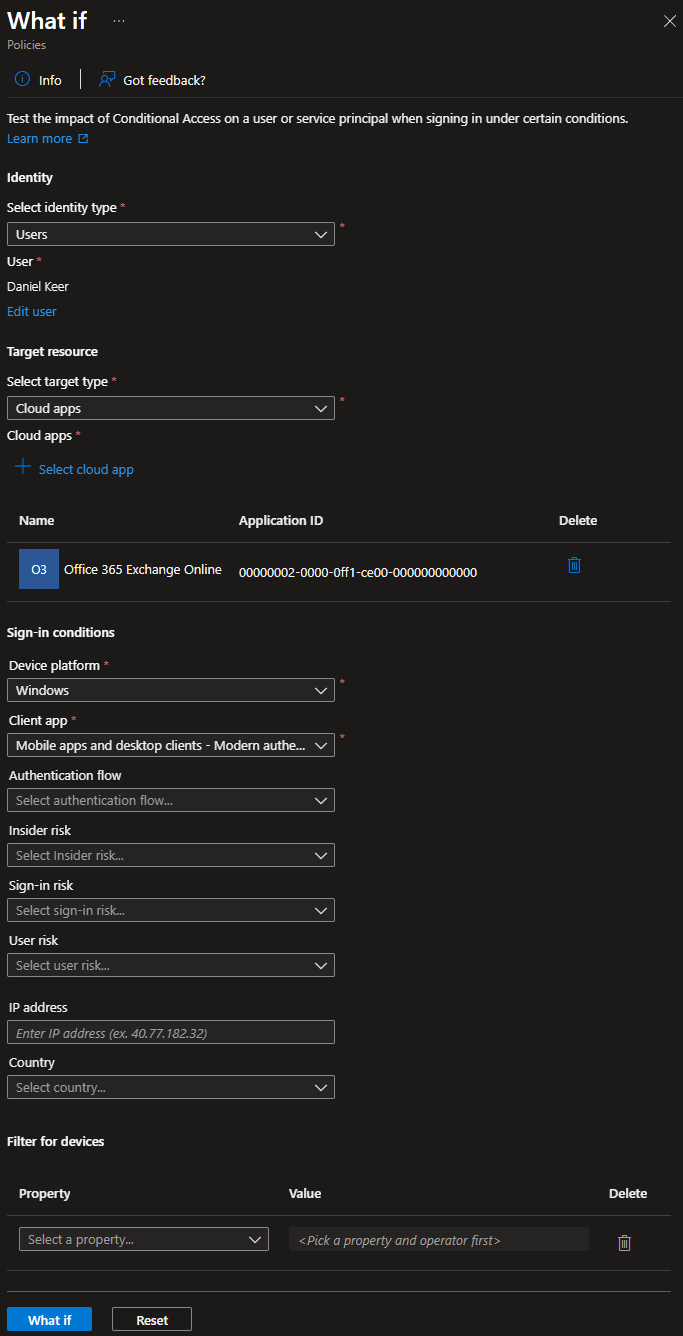683x1336 pixels.
Task: Select the Daniel Keer user name
Action: (38, 286)
